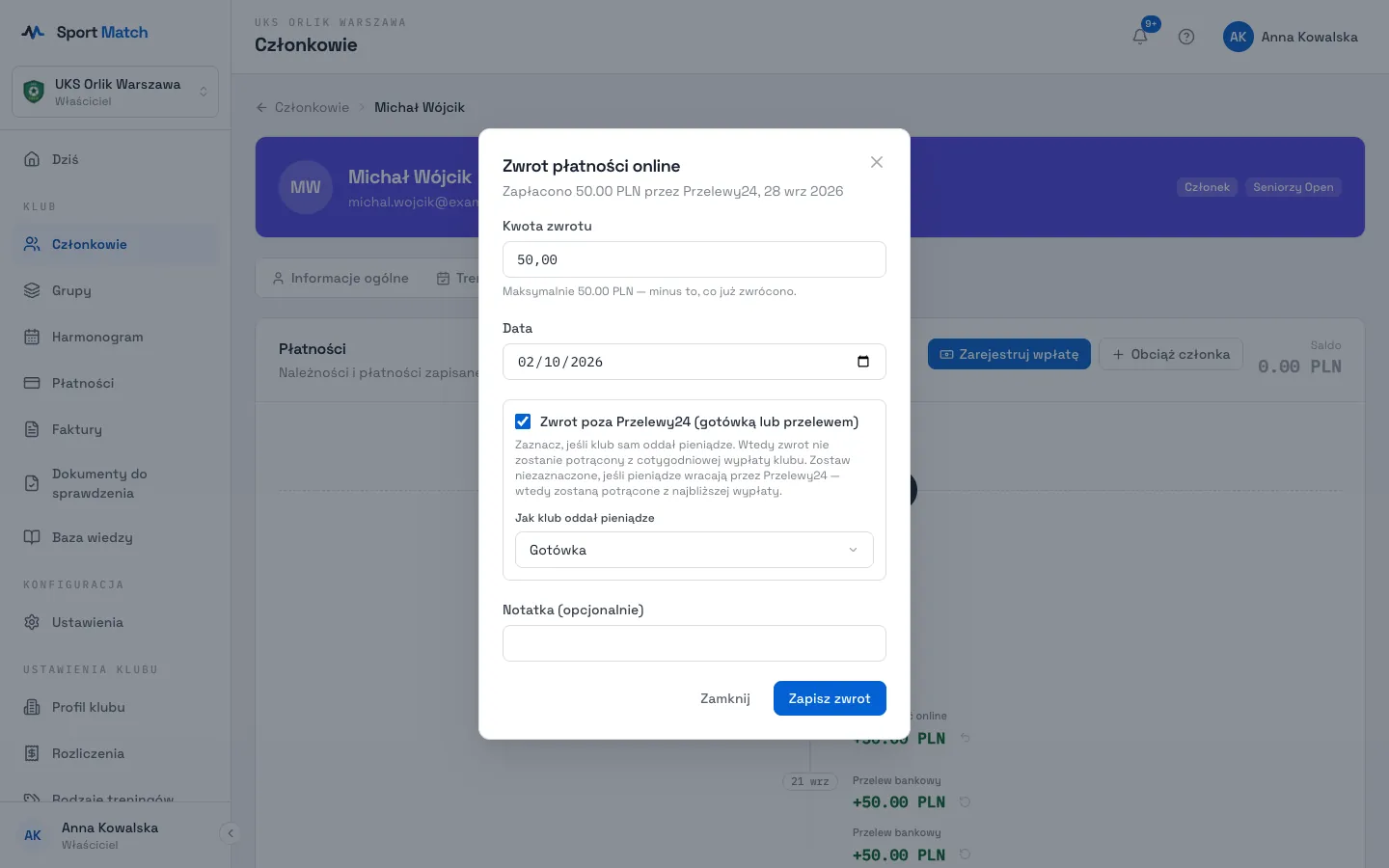The image size is (1389, 868).
Task: Click refund icon next to online payment
Action: (x=965, y=738)
